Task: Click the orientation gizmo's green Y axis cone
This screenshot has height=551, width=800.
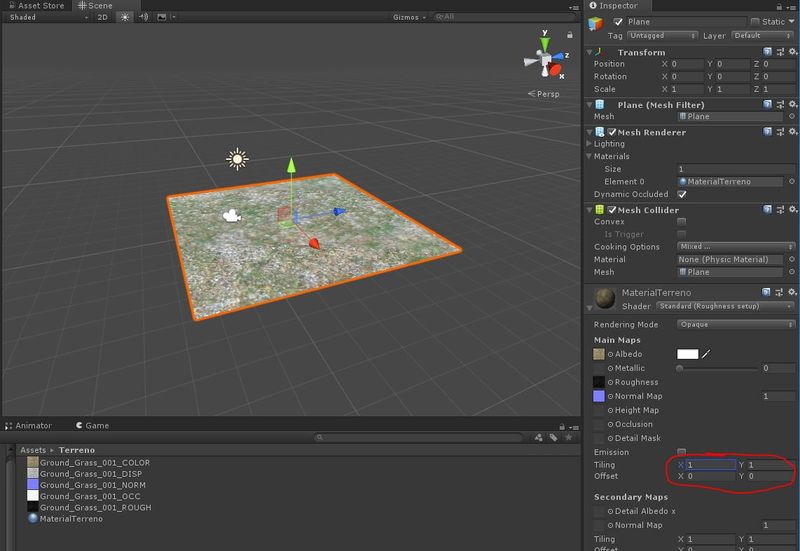Action: click(545, 45)
